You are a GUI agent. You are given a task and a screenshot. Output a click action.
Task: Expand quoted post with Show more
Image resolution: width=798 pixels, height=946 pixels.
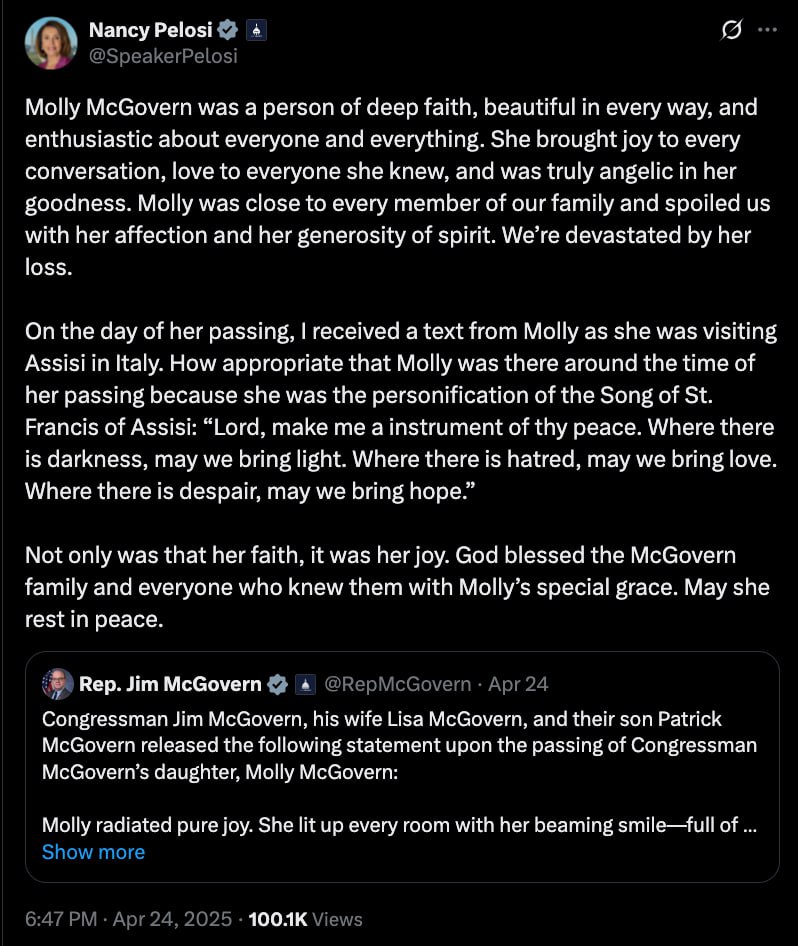pos(93,852)
